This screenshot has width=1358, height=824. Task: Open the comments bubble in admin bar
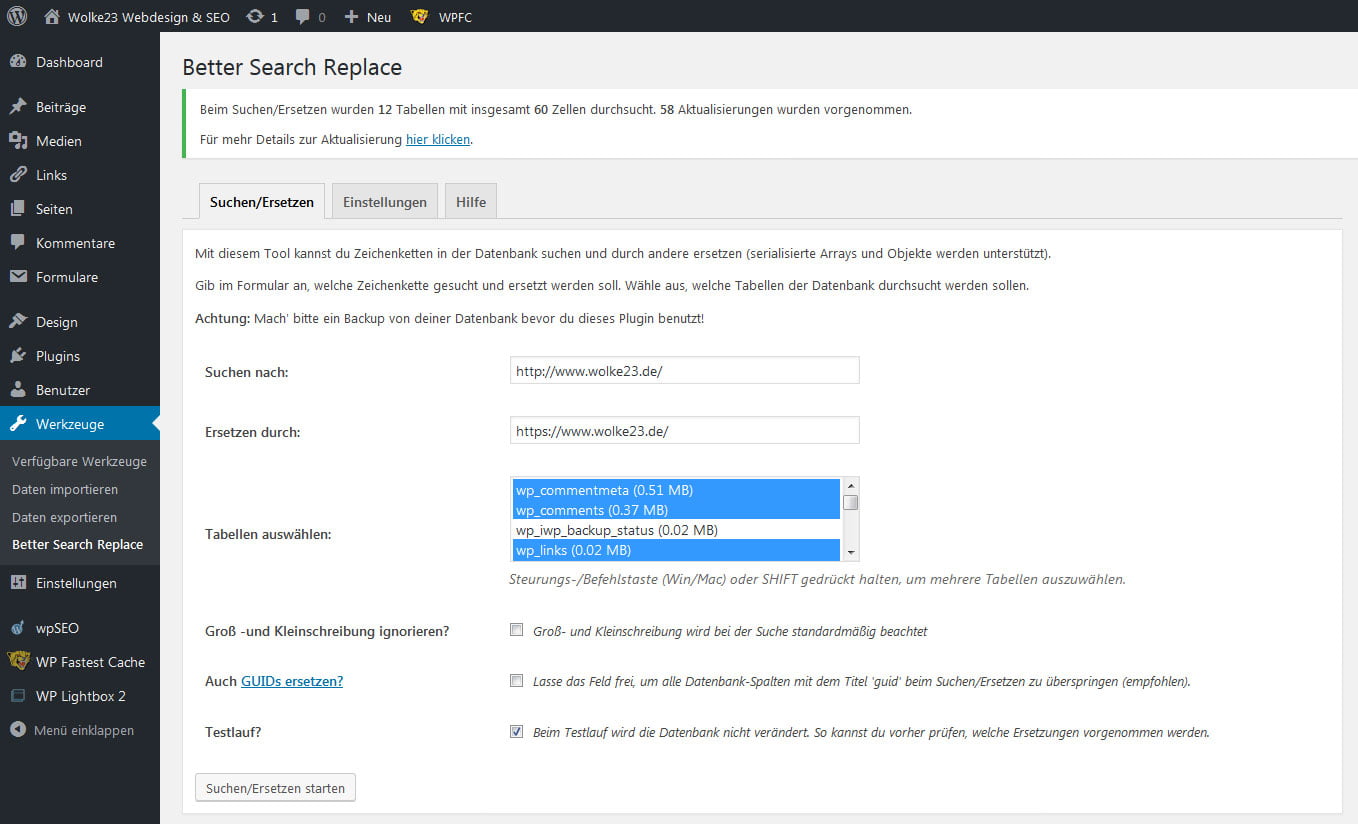[x=303, y=17]
